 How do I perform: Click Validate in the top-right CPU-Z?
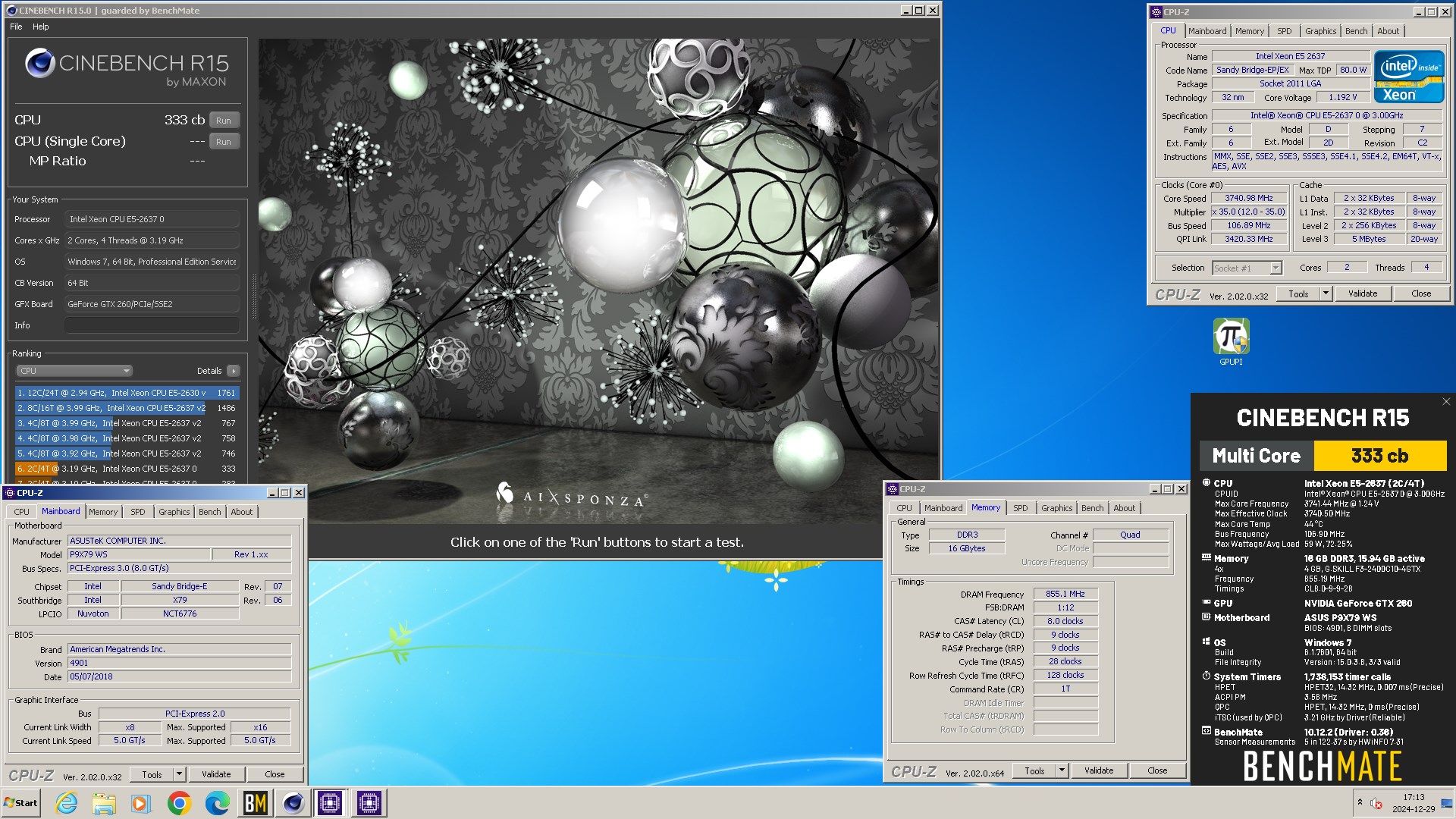point(1362,293)
